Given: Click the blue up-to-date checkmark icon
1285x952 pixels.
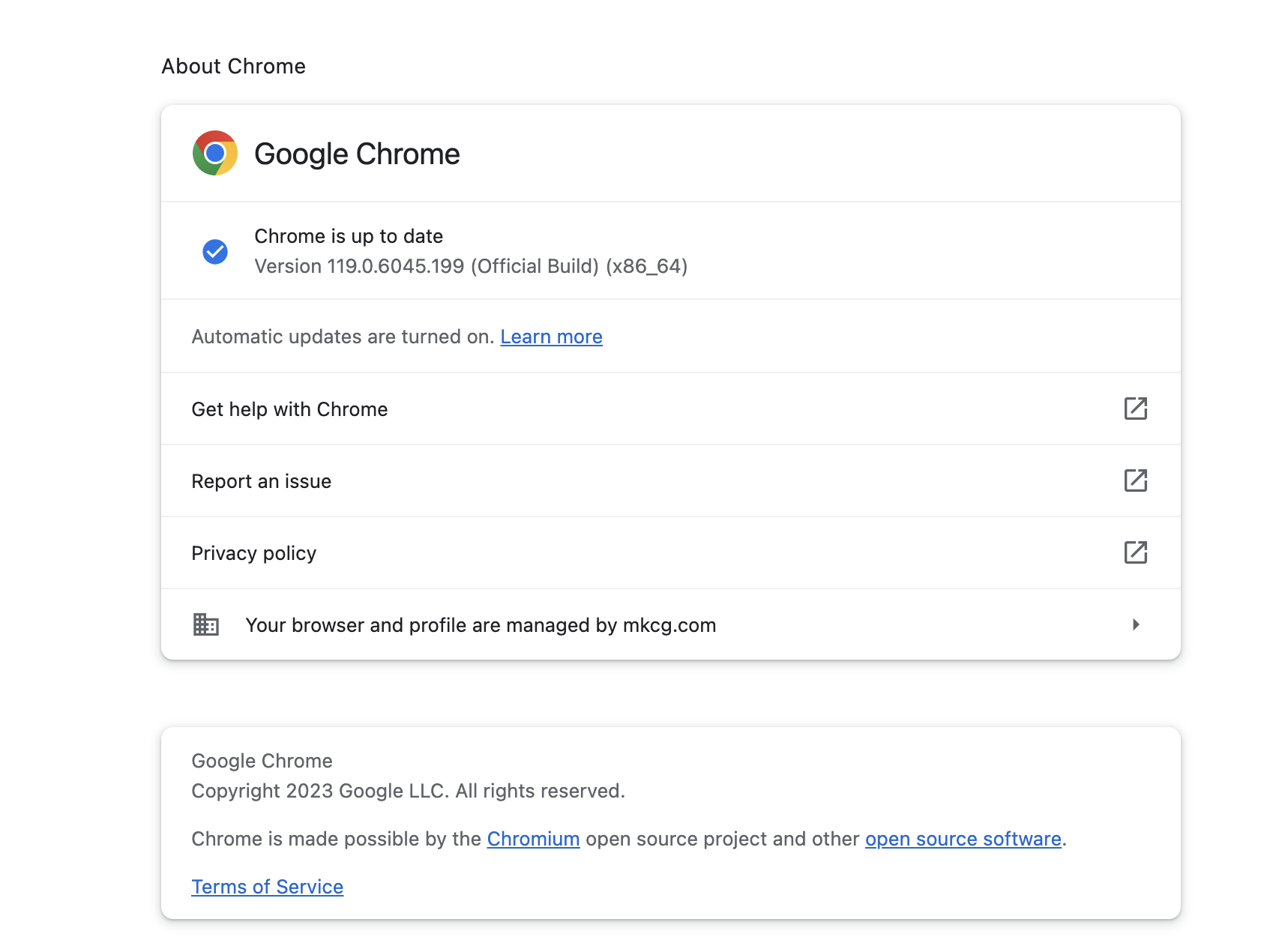Looking at the screenshot, I should pos(215,252).
